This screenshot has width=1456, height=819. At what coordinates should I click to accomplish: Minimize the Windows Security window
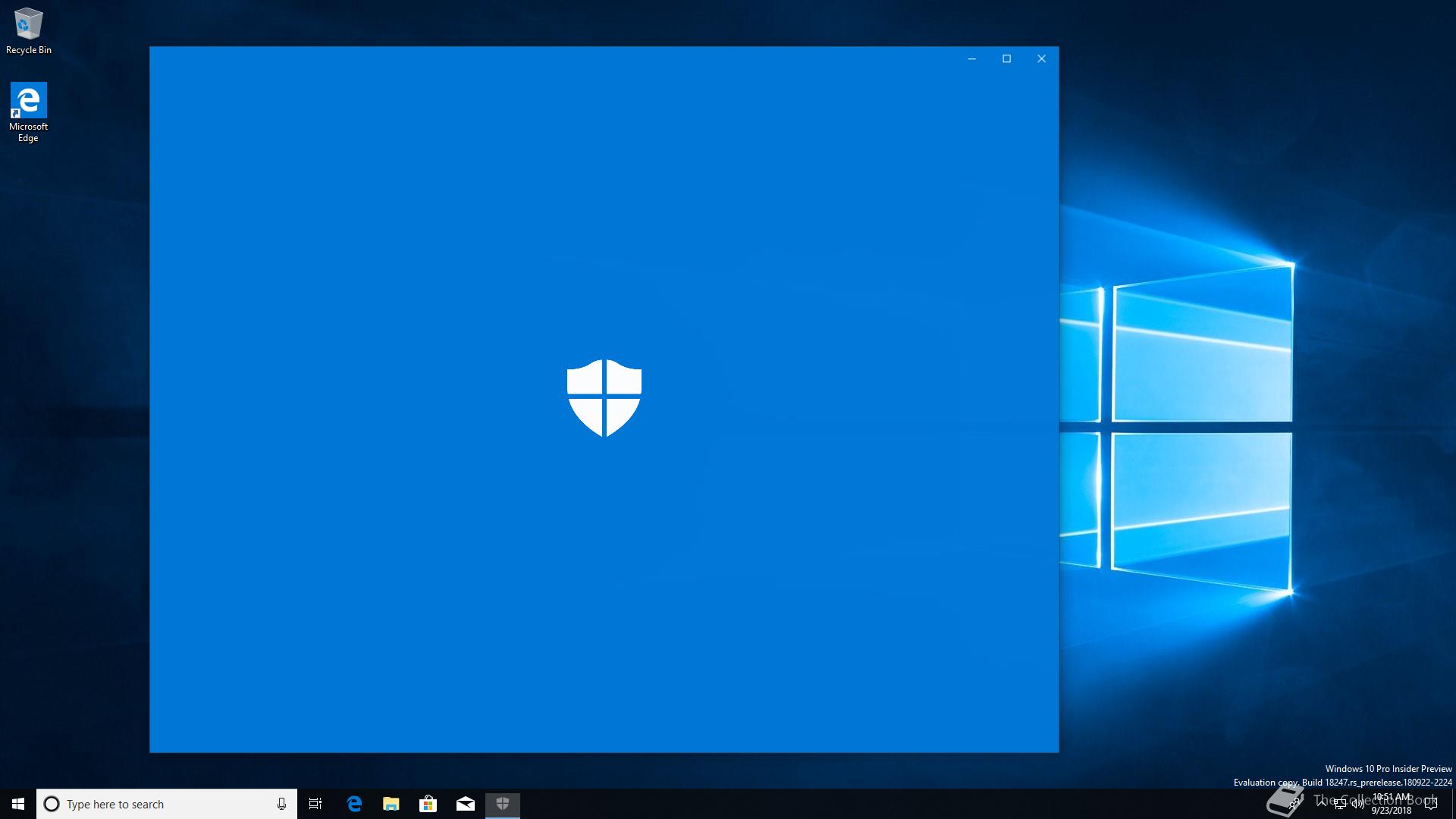(x=971, y=59)
